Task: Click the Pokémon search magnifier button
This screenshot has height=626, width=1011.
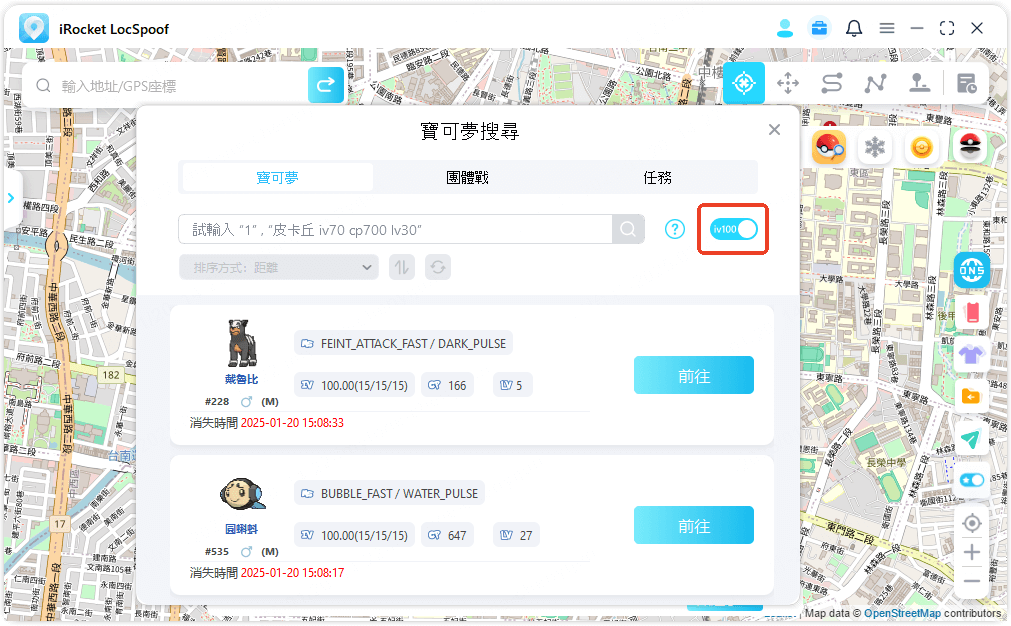Action: tap(628, 230)
